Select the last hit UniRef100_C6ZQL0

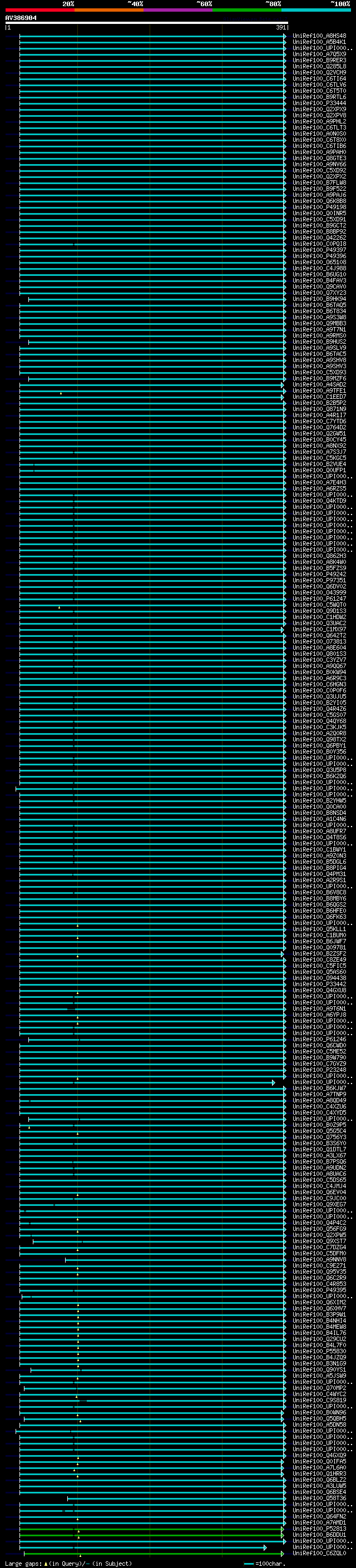319,1554
